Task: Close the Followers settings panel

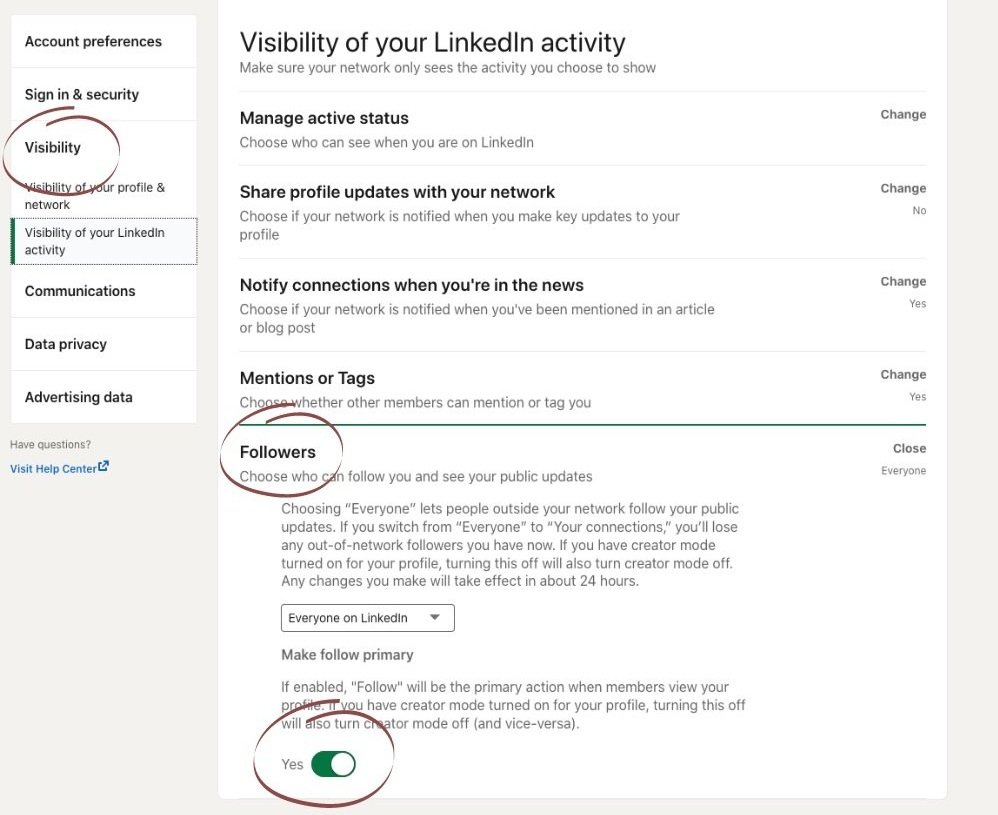Action: click(909, 449)
